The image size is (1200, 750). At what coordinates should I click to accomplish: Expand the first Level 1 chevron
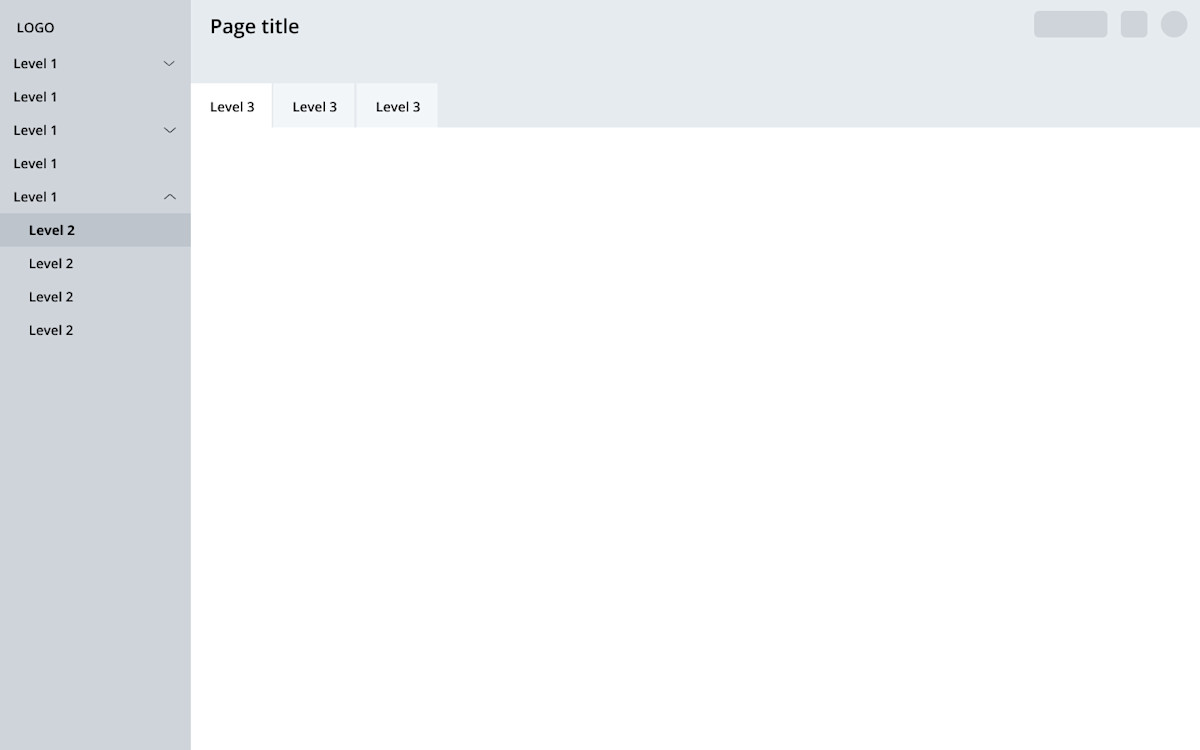[x=169, y=64]
